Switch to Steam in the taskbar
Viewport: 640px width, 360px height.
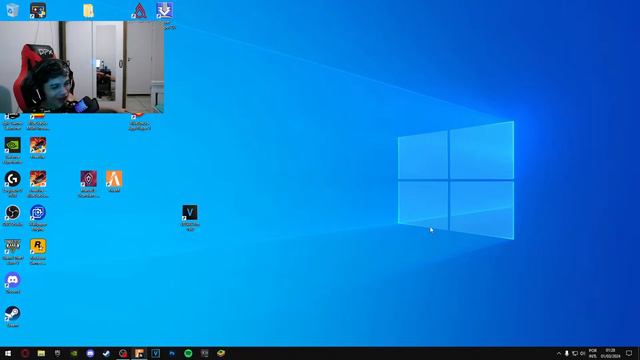[x=107, y=353]
